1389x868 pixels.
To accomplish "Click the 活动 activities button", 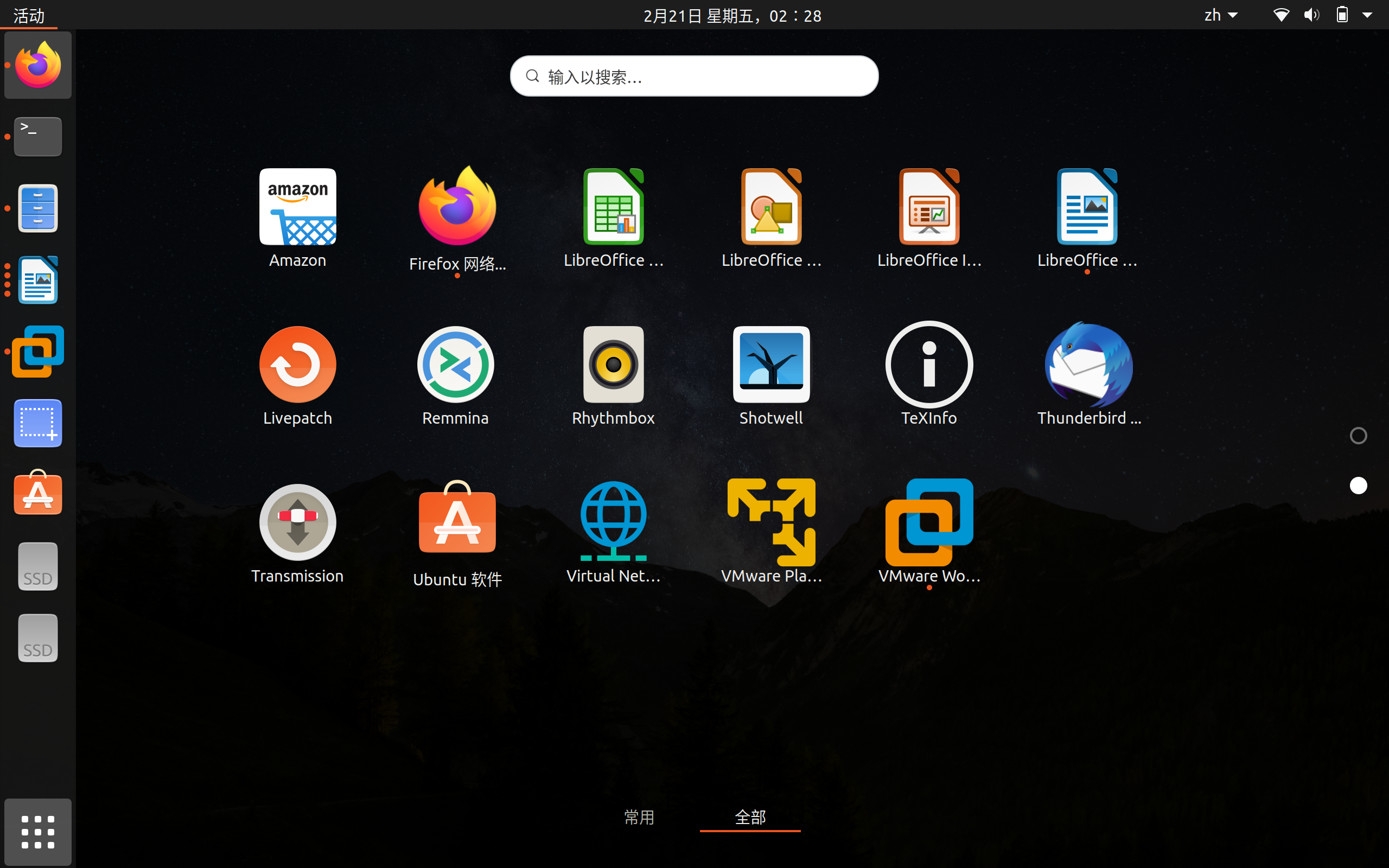I will pyautogui.click(x=29, y=16).
